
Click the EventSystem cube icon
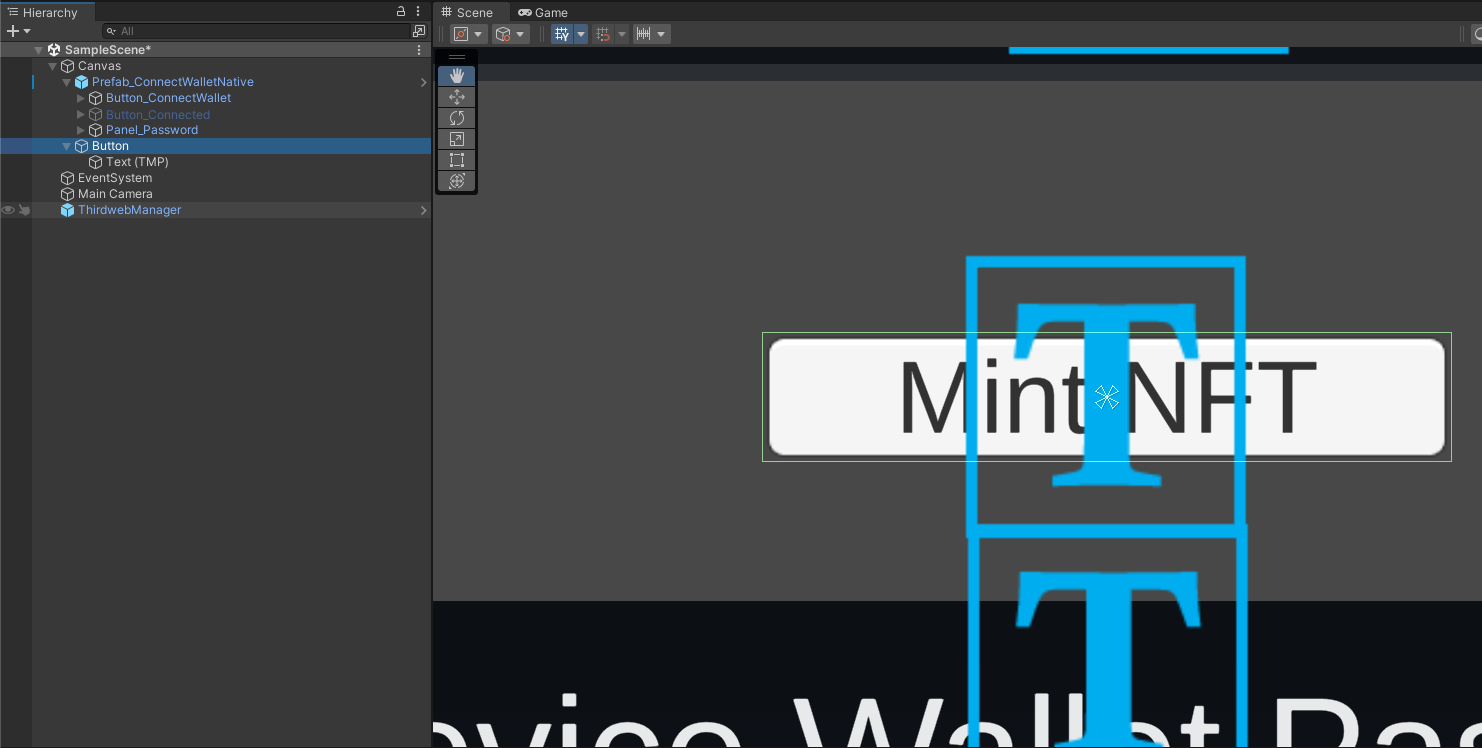68,178
